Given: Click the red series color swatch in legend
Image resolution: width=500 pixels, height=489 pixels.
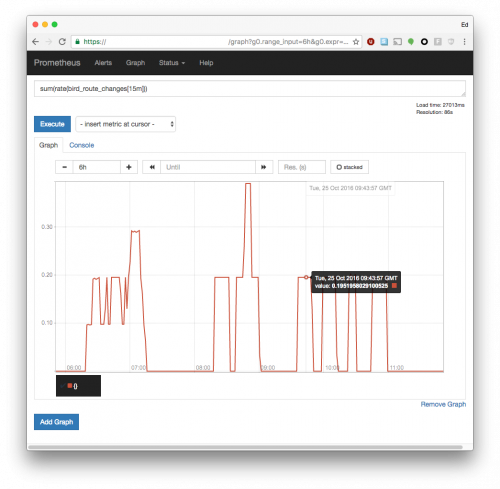Looking at the screenshot, I should pos(70,386).
